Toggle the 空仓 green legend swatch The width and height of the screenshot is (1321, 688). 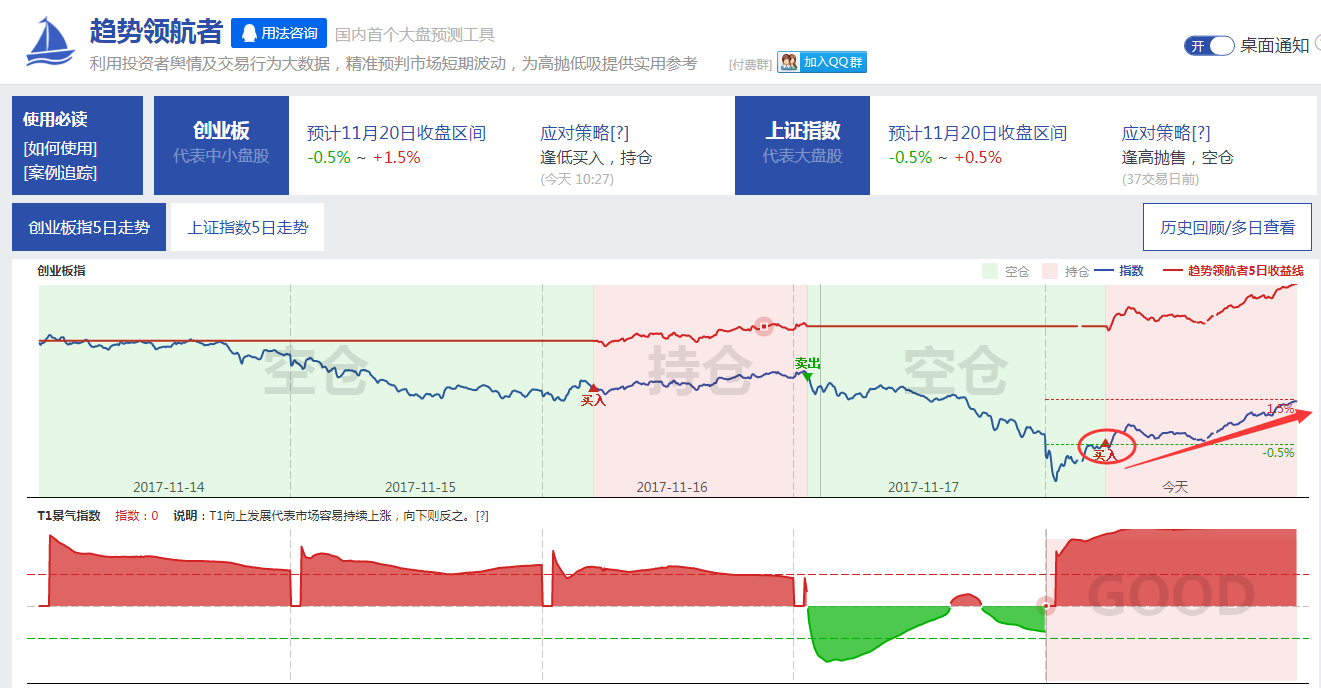click(990, 271)
